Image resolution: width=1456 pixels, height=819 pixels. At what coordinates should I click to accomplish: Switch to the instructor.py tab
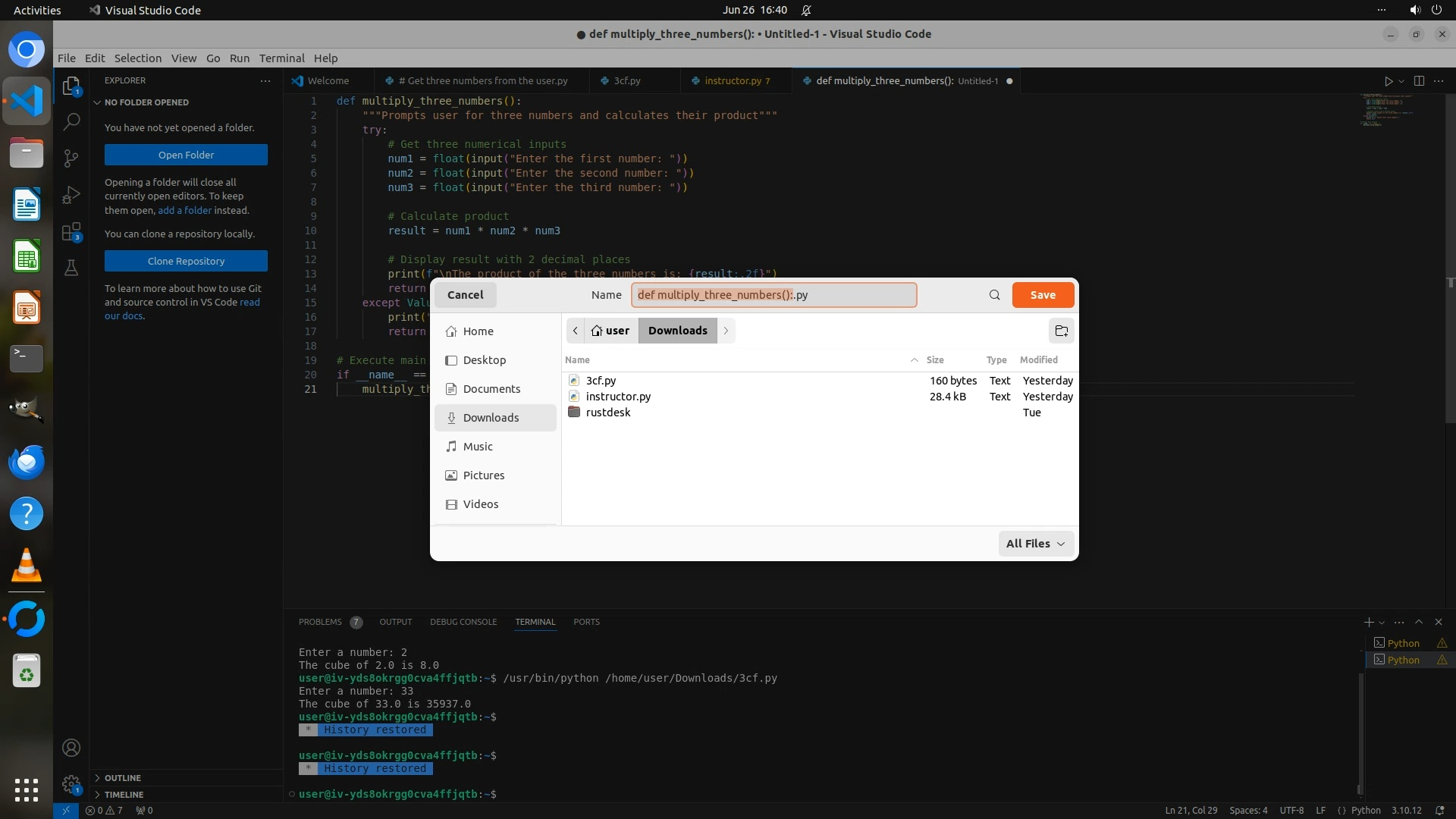tap(732, 81)
